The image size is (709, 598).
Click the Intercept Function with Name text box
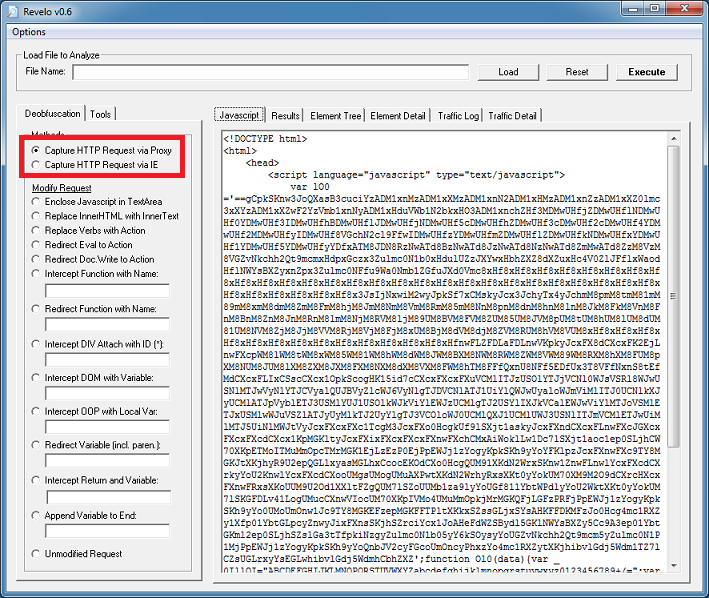[106, 289]
